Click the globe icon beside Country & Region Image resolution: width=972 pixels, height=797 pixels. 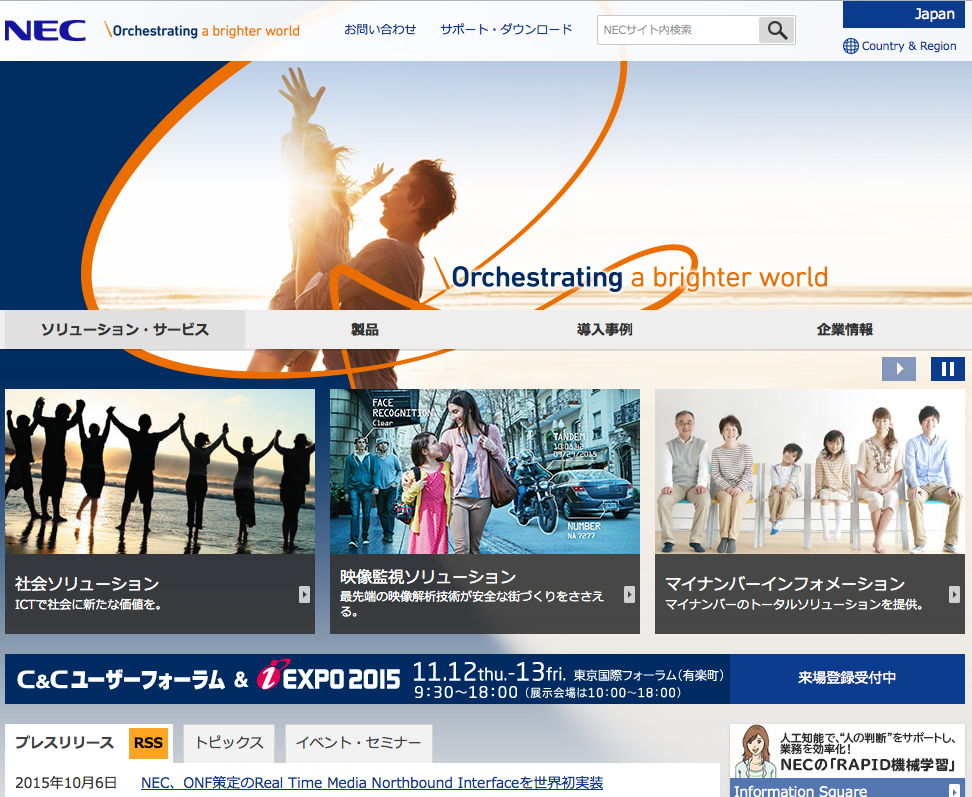[x=850, y=46]
